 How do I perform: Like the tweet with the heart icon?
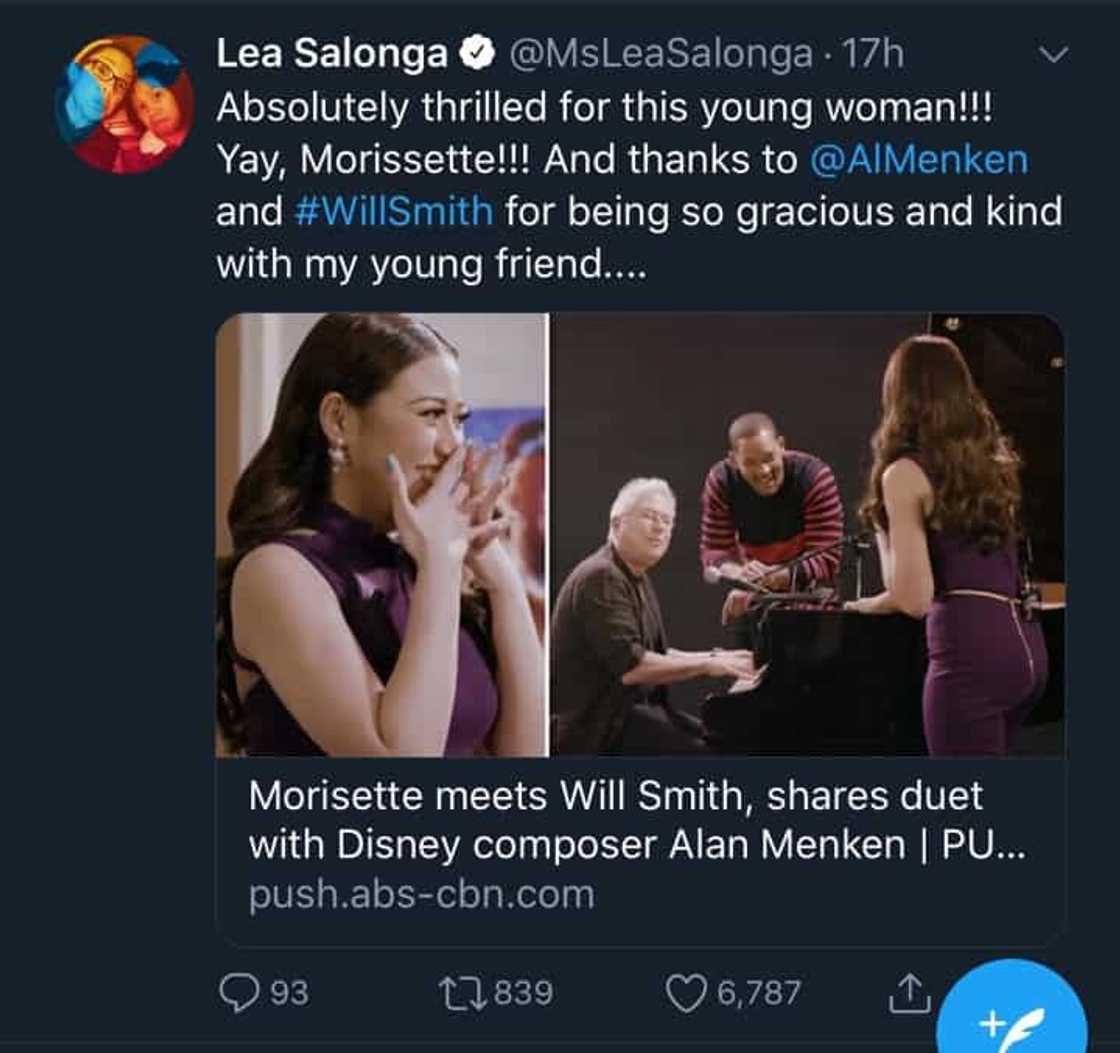(x=686, y=993)
